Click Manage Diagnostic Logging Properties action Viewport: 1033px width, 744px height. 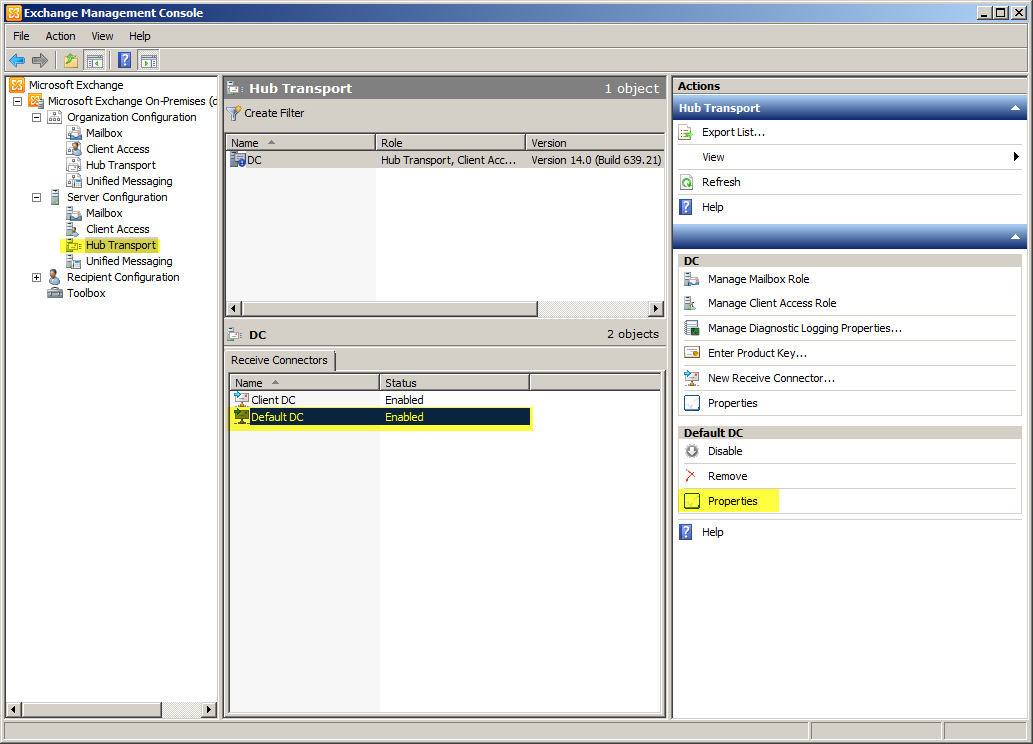click(x=805, y=328)
